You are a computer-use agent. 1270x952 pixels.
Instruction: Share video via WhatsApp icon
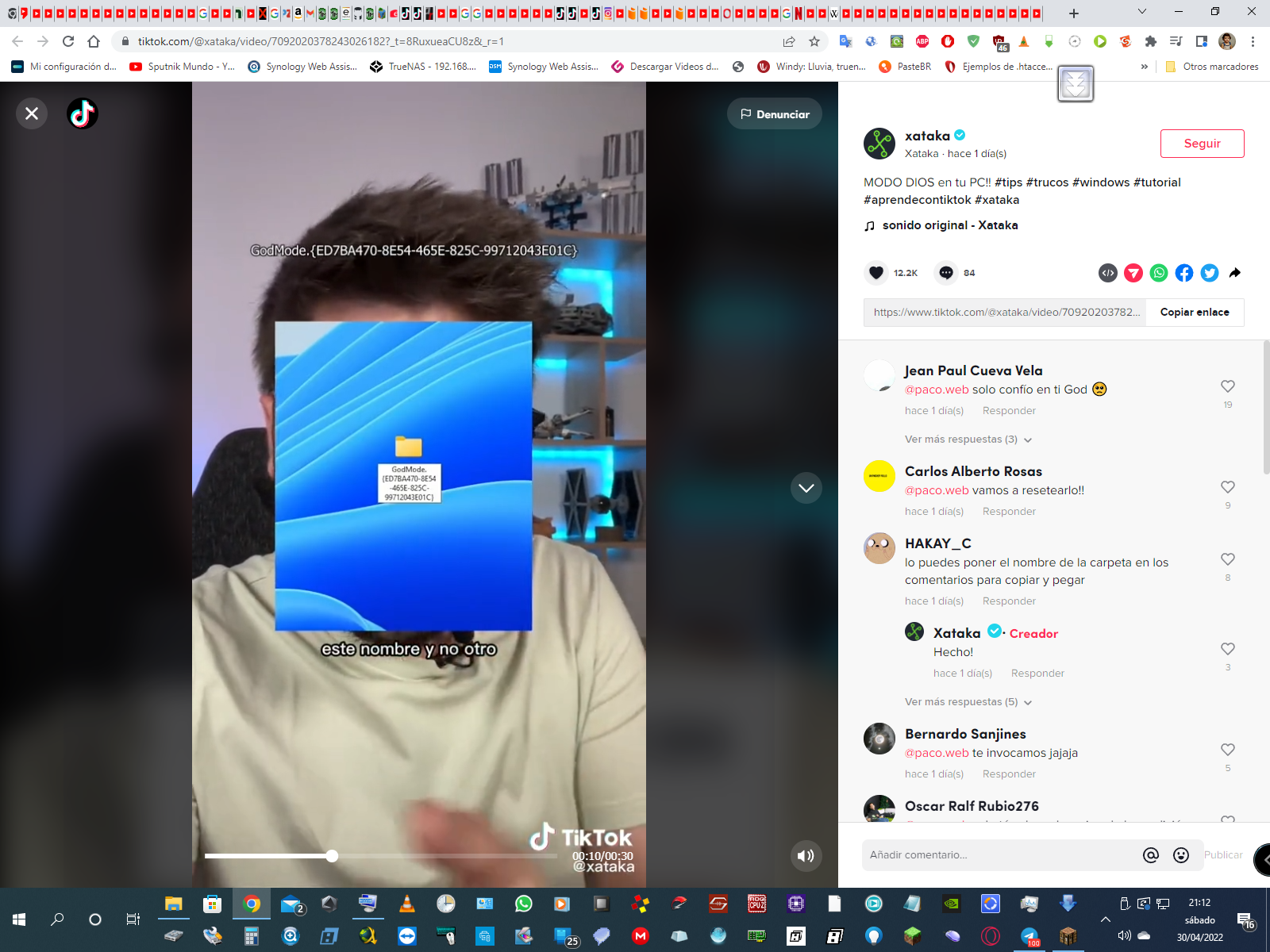pos(1159,273)
